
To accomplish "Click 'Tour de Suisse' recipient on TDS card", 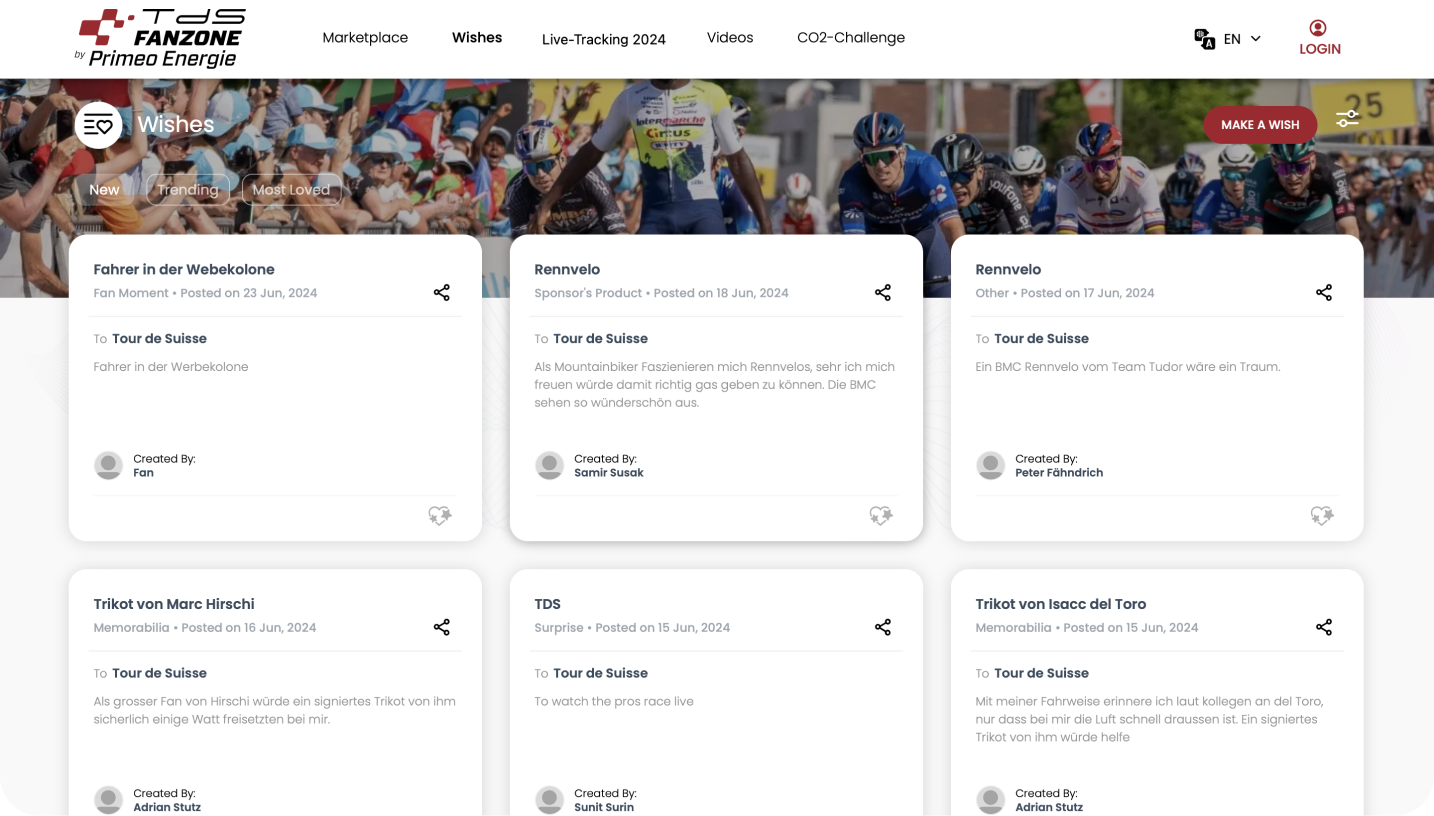I will pos(600,673).
